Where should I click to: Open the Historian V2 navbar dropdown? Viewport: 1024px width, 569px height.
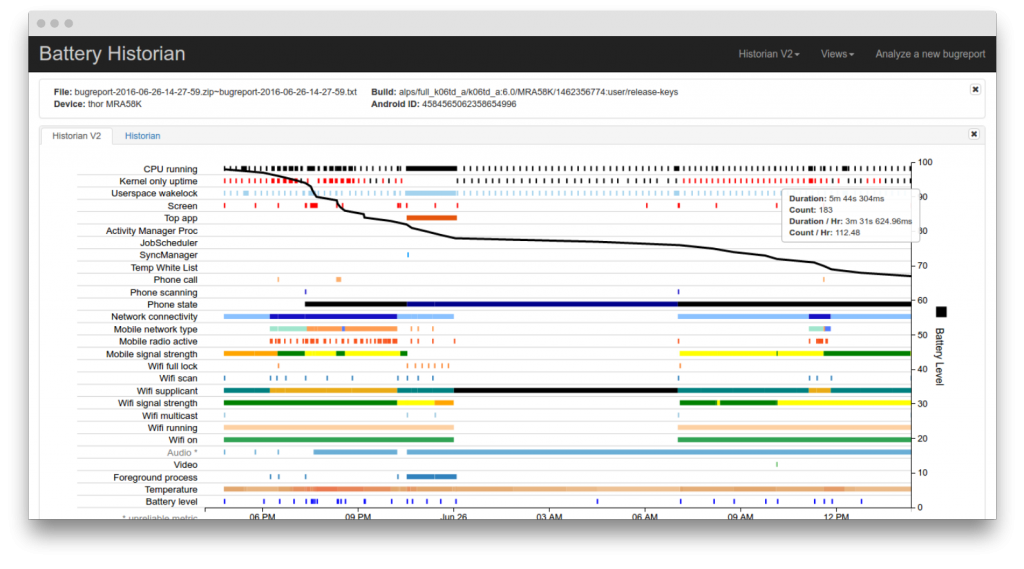[768, 54]
